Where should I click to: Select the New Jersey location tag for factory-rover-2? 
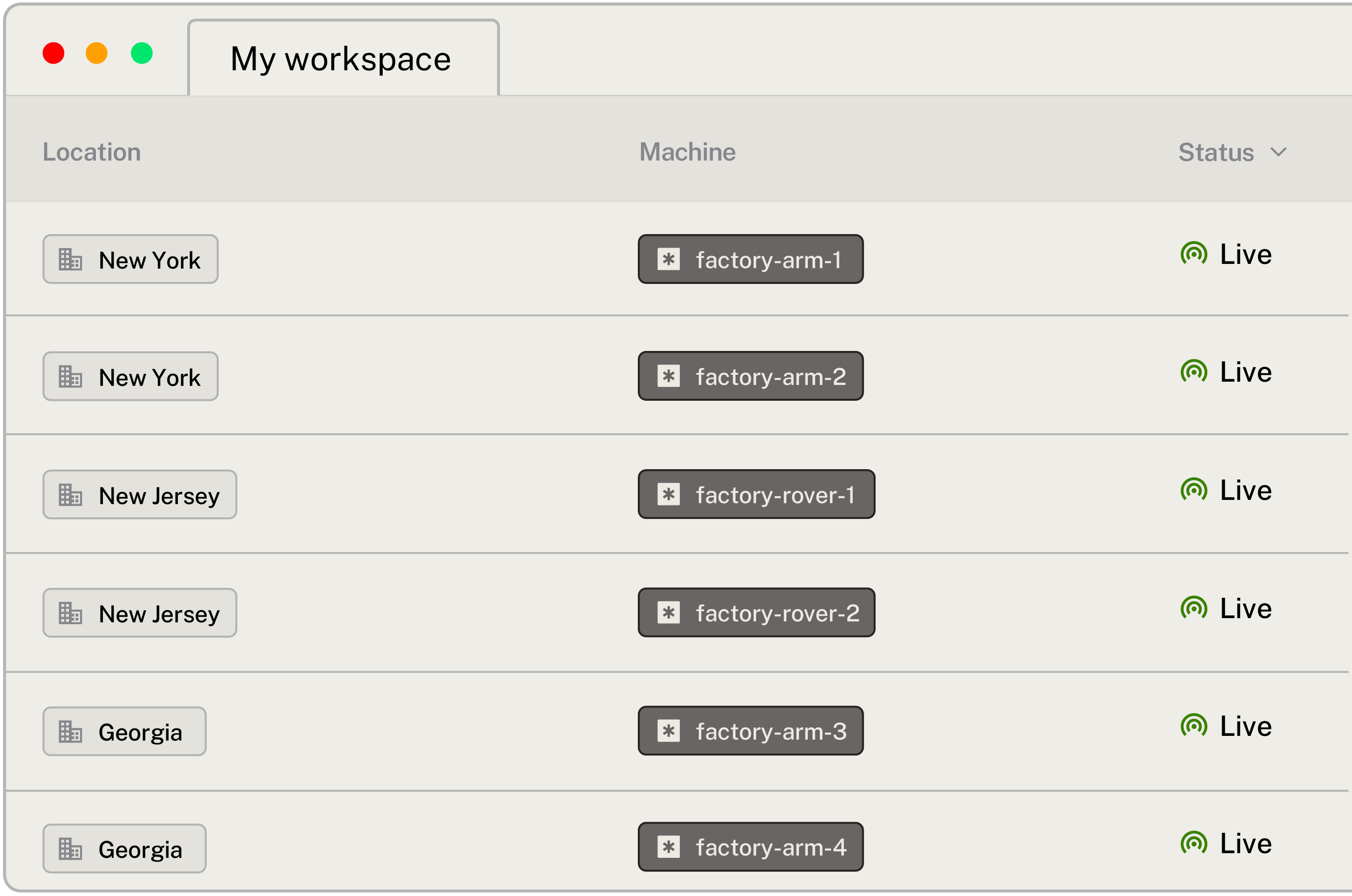pyautogui.click(x=139, y=613)
